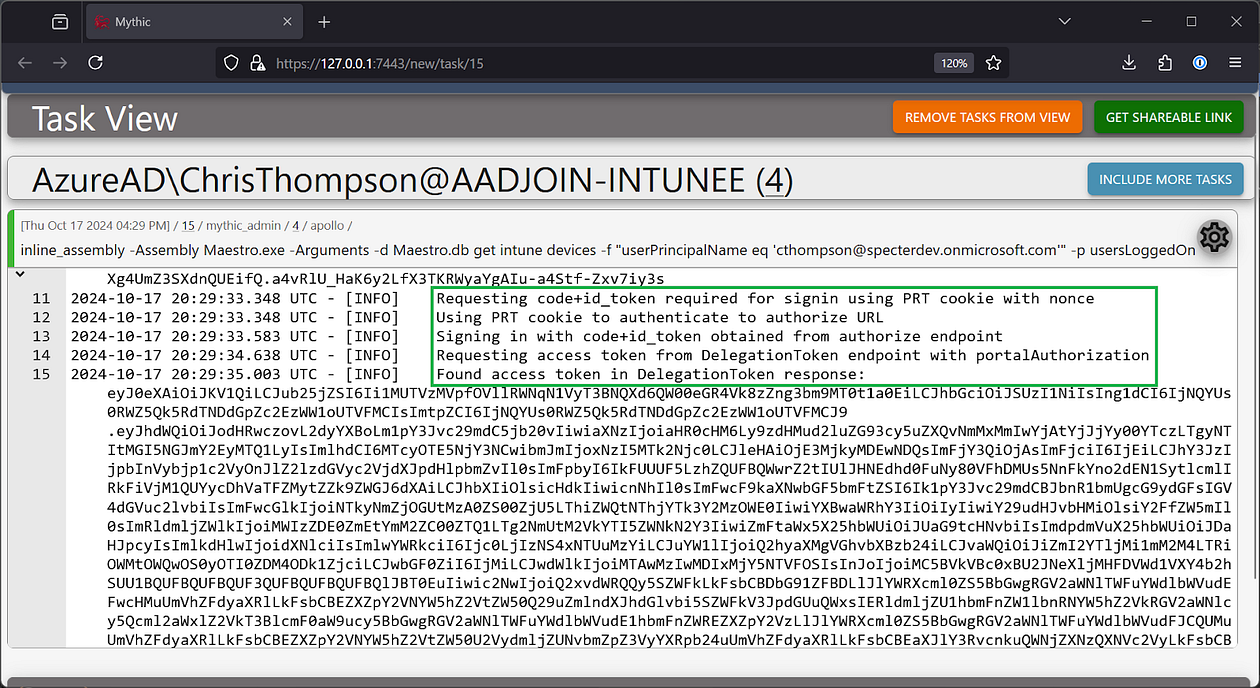
Task: Reset the 120% zoom level
Action: [x=954, y=63]
